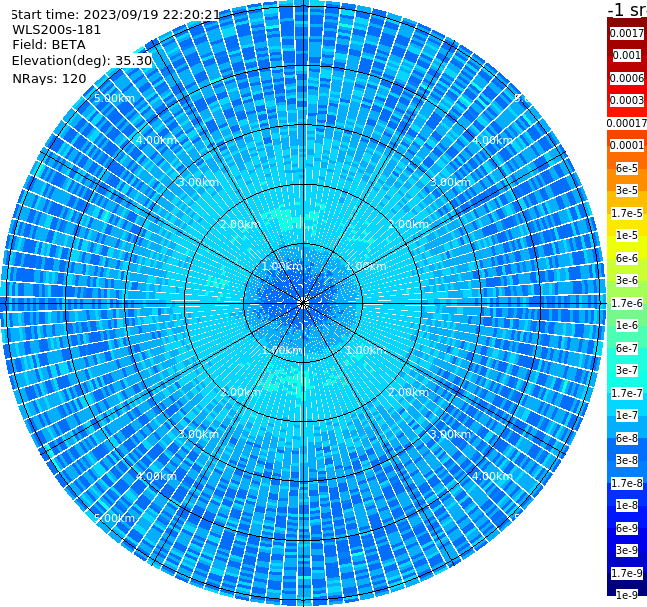647x607 pixels.
Task: Select the Elevation(deg): 35.30 text
Action: 82,61
